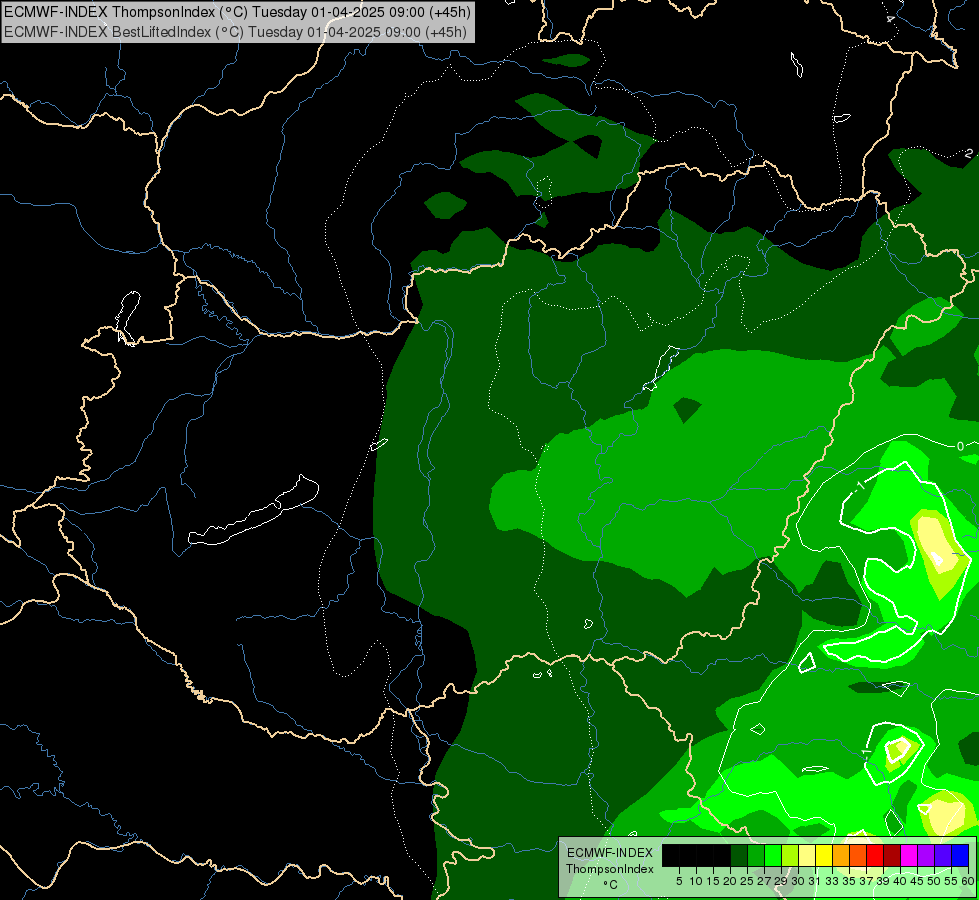Click the legend value label 55
The image size is (979, 900).
coord(951,881)
